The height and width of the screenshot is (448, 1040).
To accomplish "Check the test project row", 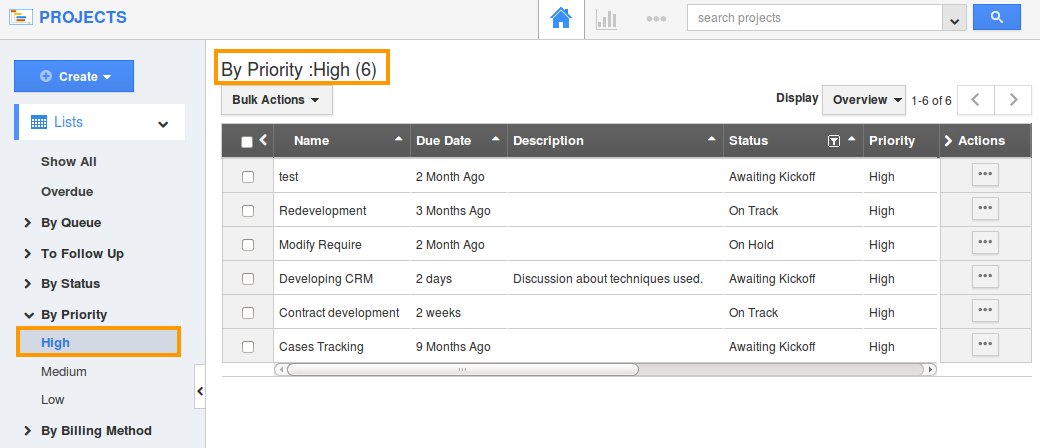I will click(248, 177).
